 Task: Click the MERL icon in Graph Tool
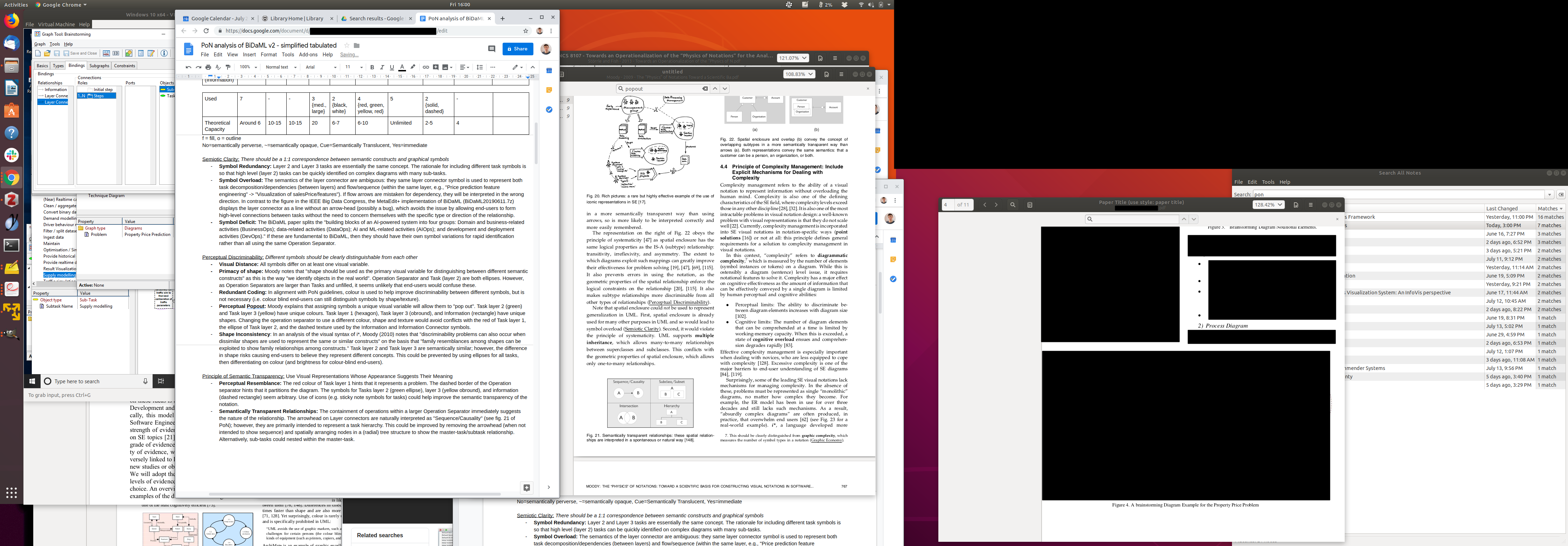coord(106,54)
